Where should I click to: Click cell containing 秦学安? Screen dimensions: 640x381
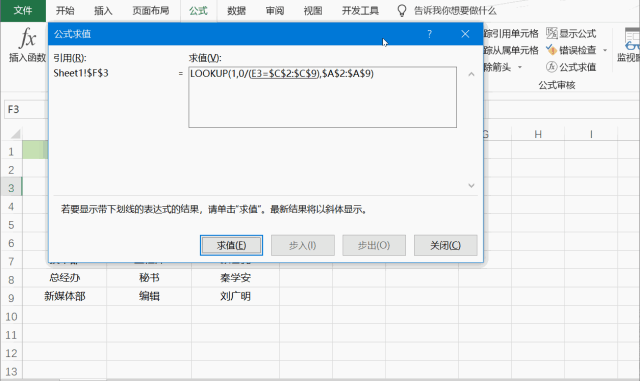point(236,278)
